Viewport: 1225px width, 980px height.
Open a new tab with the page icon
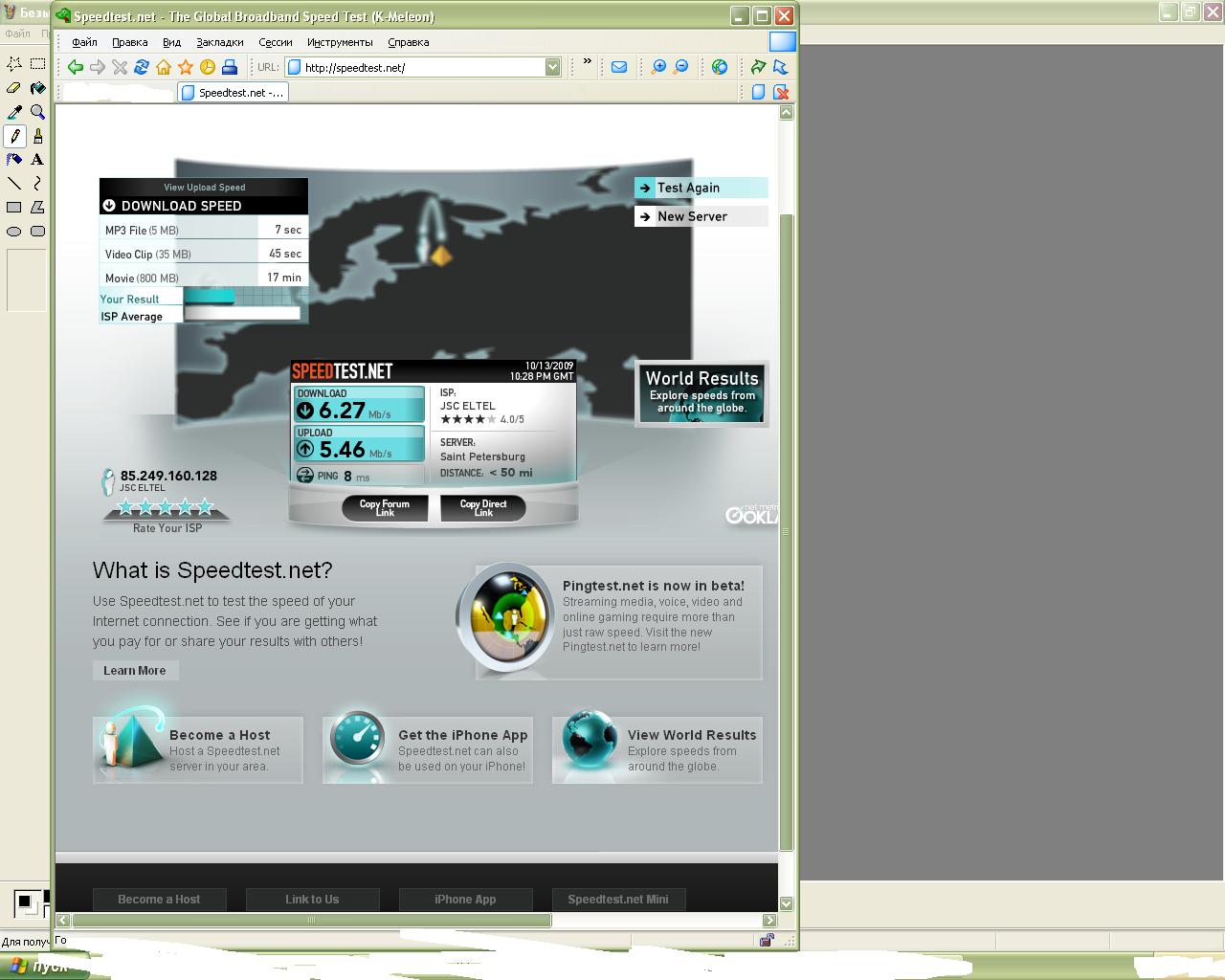coord(759,93)
